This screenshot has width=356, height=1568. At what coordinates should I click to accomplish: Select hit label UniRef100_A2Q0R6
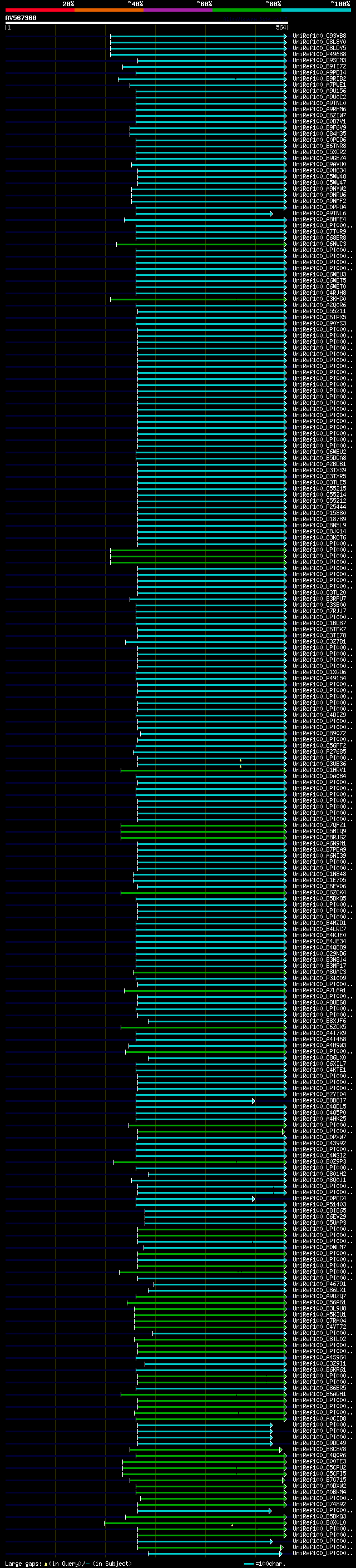tap(319, 305)
